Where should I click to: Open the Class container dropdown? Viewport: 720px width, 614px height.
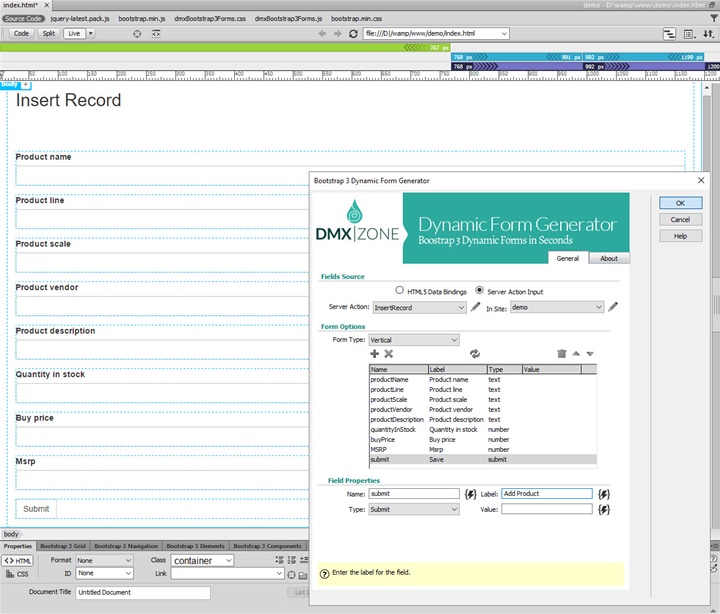click(202, 560)
